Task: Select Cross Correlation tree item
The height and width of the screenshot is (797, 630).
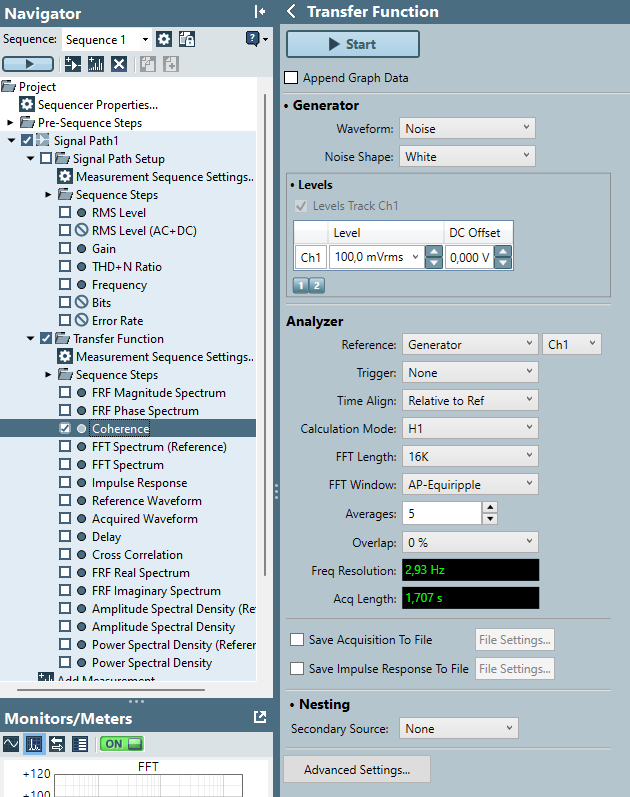Action: (137, 555)
